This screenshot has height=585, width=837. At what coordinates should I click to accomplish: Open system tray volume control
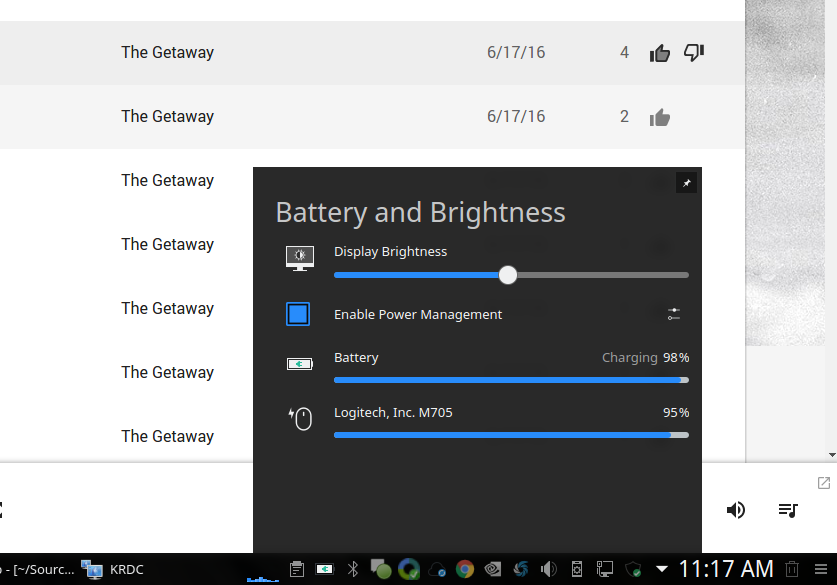[549, 570]
